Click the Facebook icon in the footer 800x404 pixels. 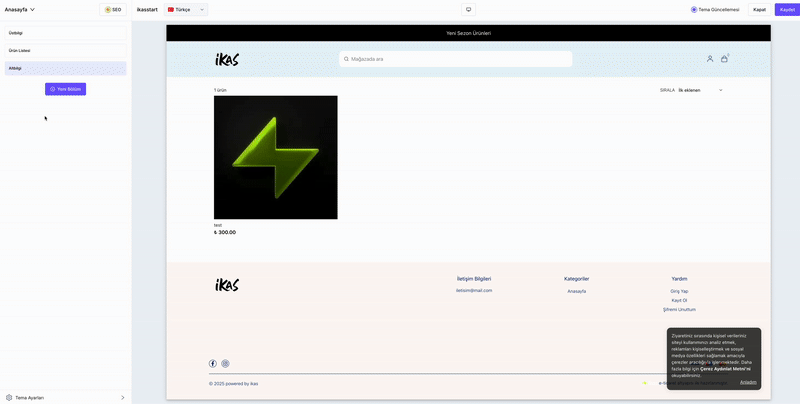click(x=213, y=364)
